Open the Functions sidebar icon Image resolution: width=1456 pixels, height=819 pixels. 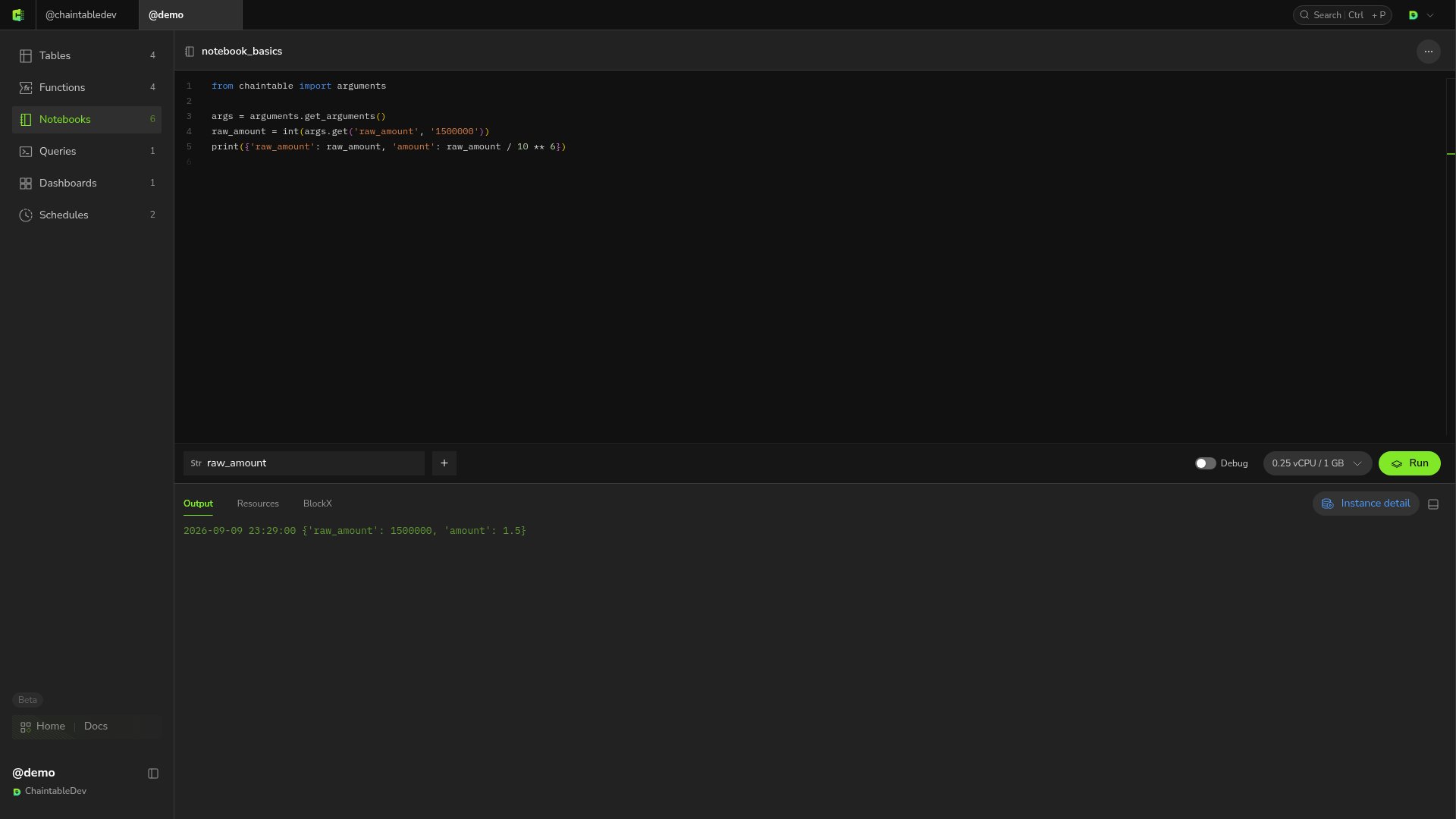pyautogui.click(x=26, y=88)
